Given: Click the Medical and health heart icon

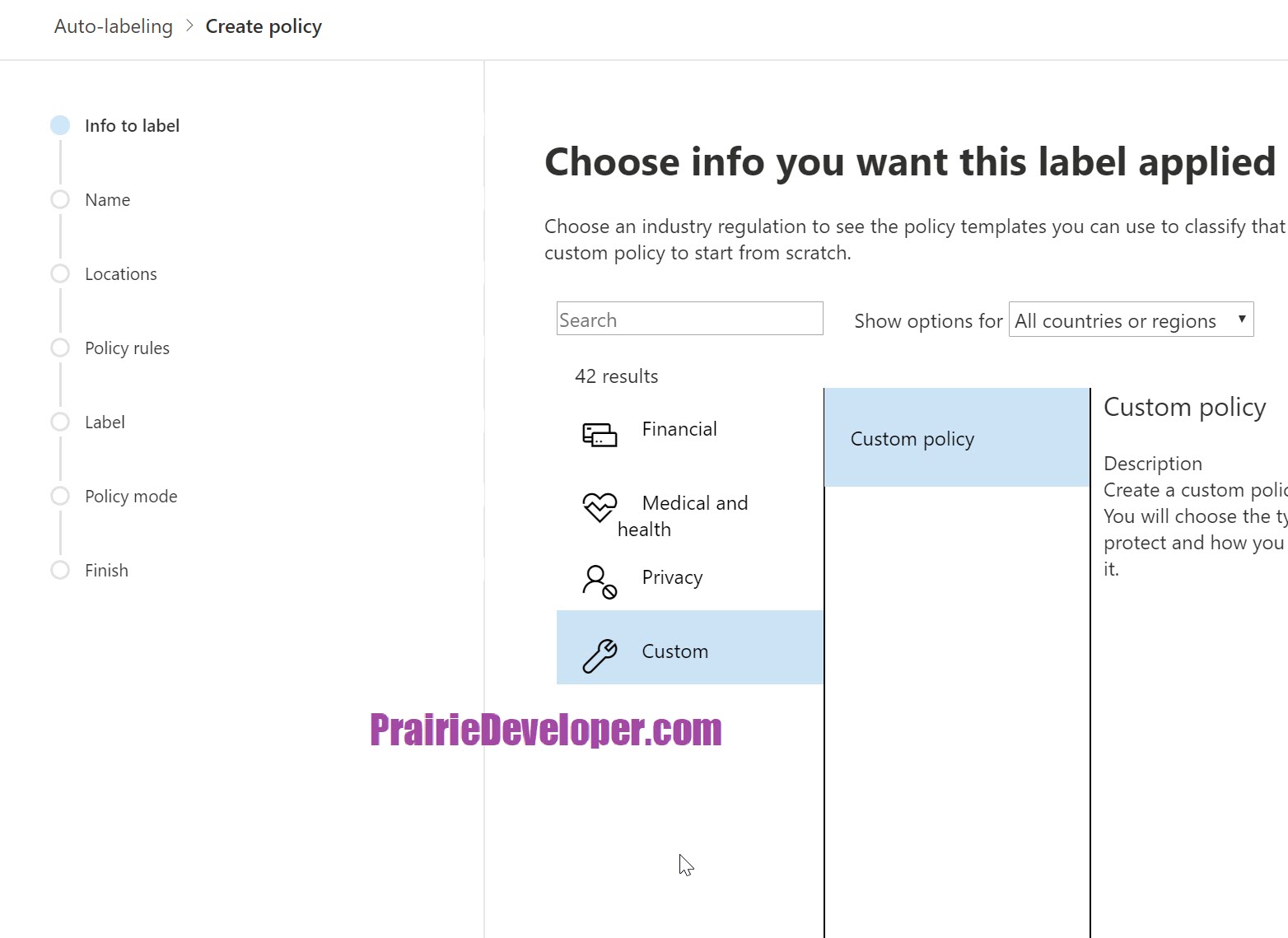Looking at the screenshot, I should pos(600,507).
